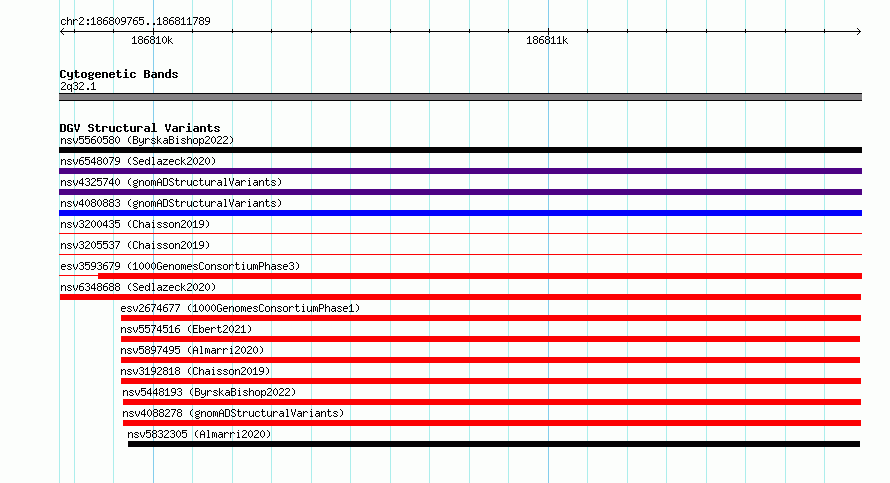Image resolution: width=890 pixels, height=483 pixels.
Task: Select the red bar under nsv5897495
Action: coord(490,360)
